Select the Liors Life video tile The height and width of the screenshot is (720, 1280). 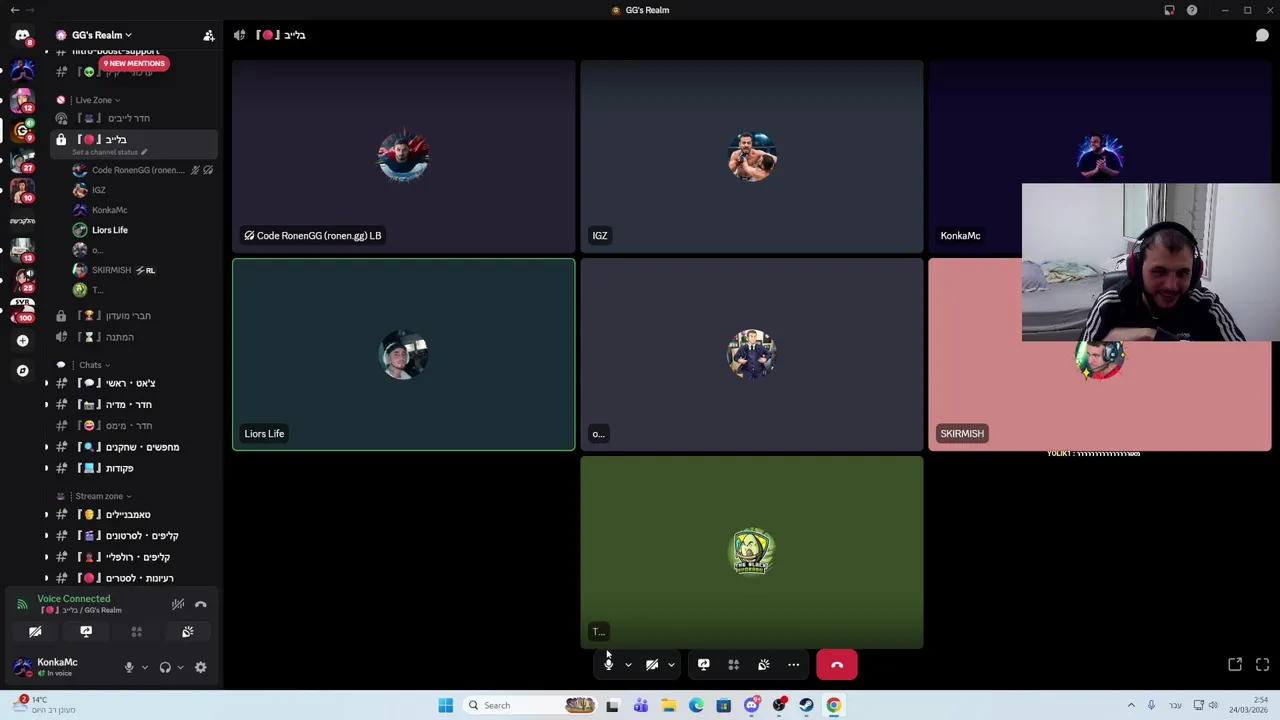(x=404, y=355)
